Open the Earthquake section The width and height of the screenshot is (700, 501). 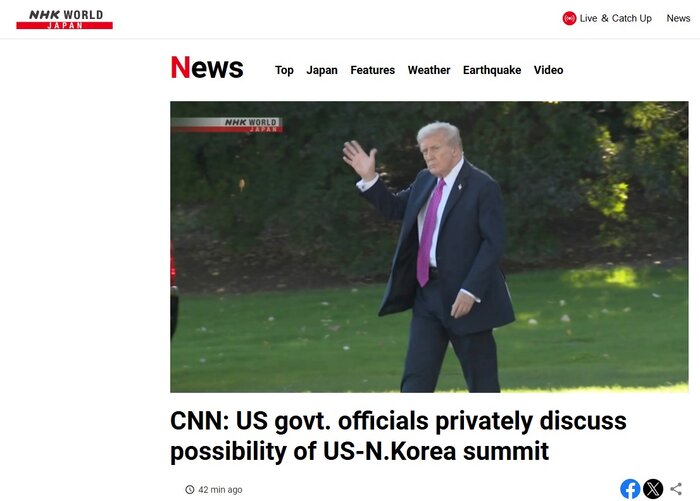(492, 70)
